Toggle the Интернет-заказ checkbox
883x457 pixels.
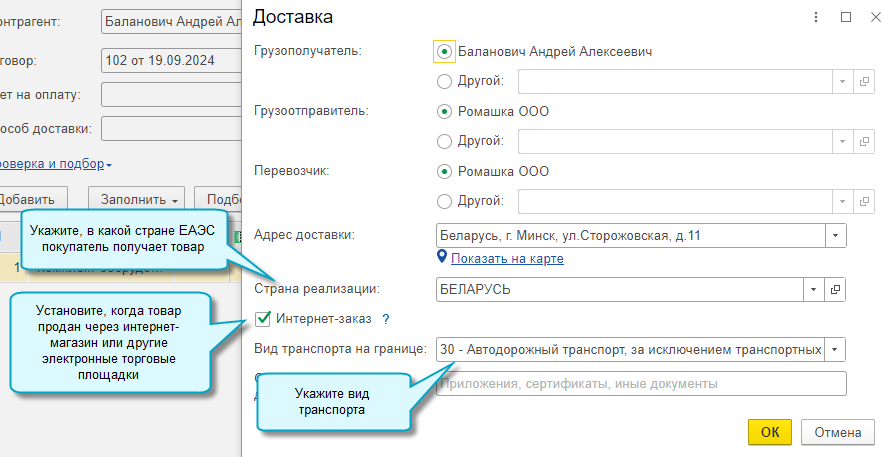pos(264,319)
